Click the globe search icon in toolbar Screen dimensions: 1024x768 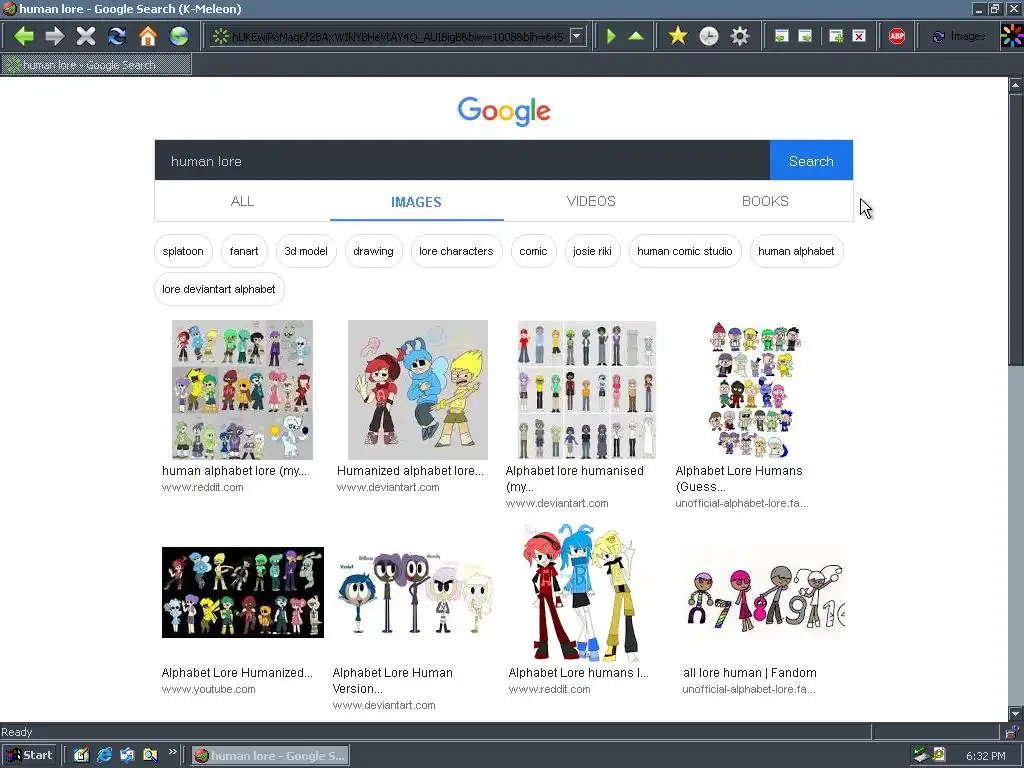tap(179, 36)
